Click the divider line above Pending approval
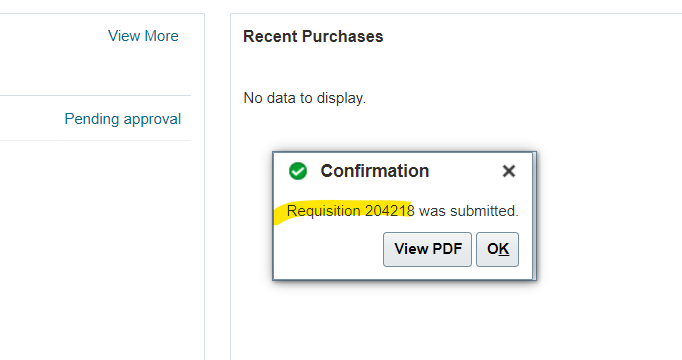The height and width of the screenshot is (360, 682). (95, 96)
